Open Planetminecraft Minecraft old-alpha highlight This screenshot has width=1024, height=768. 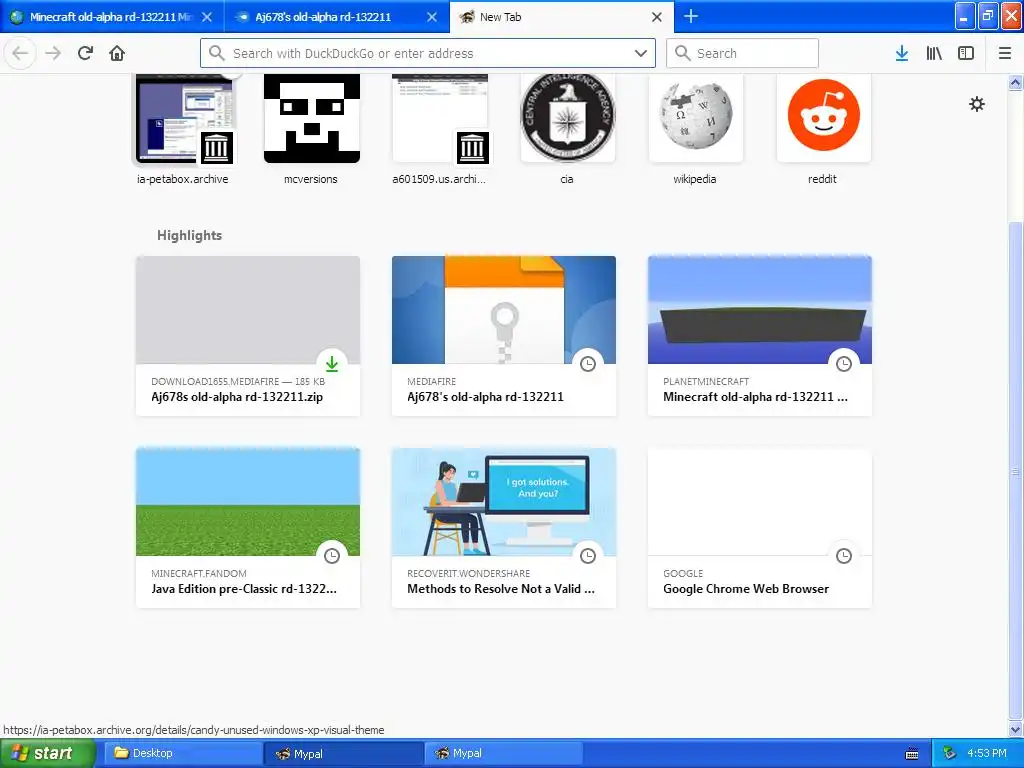tap(760, 336)
